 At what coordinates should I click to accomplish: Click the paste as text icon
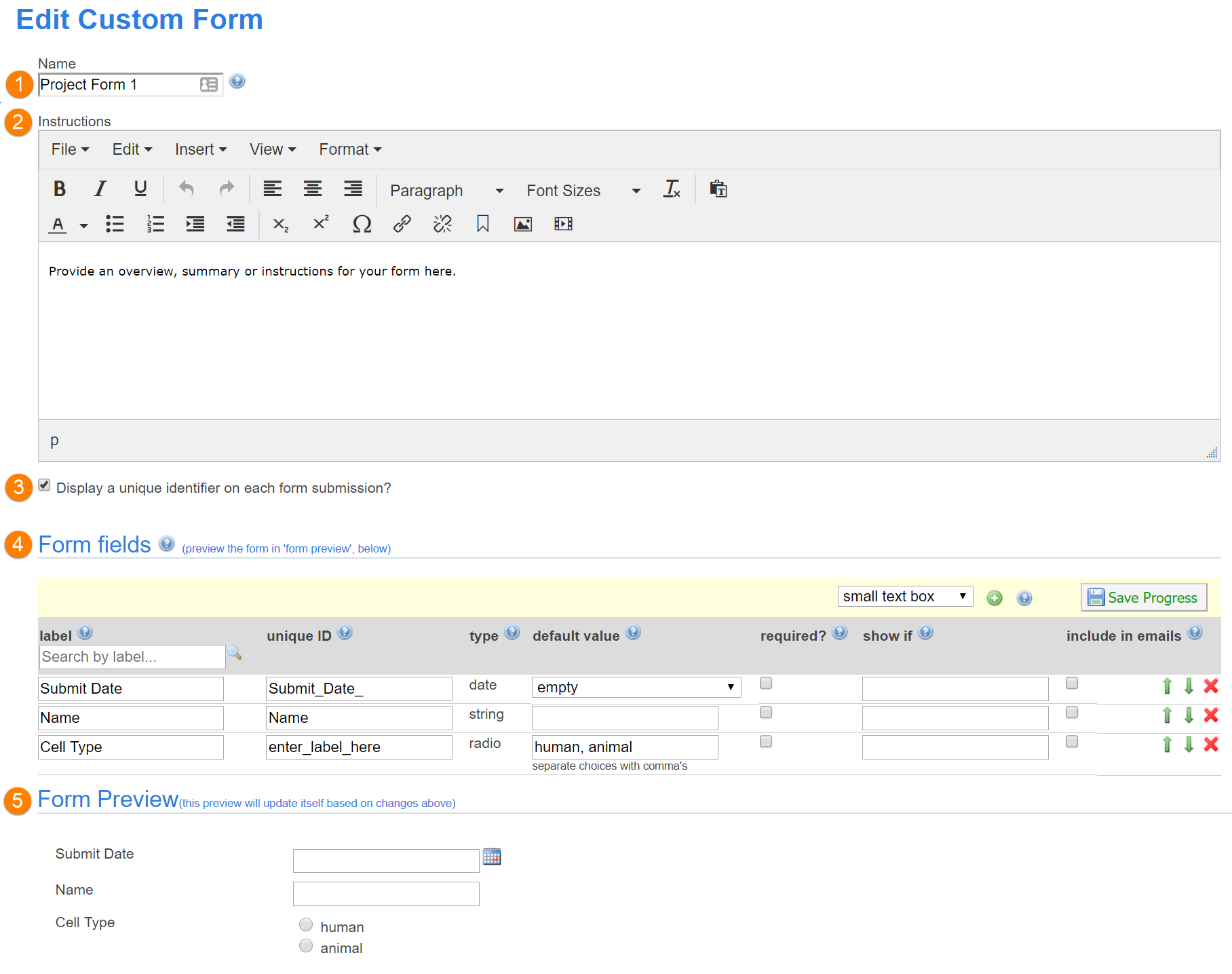click(x=718, y=189)
